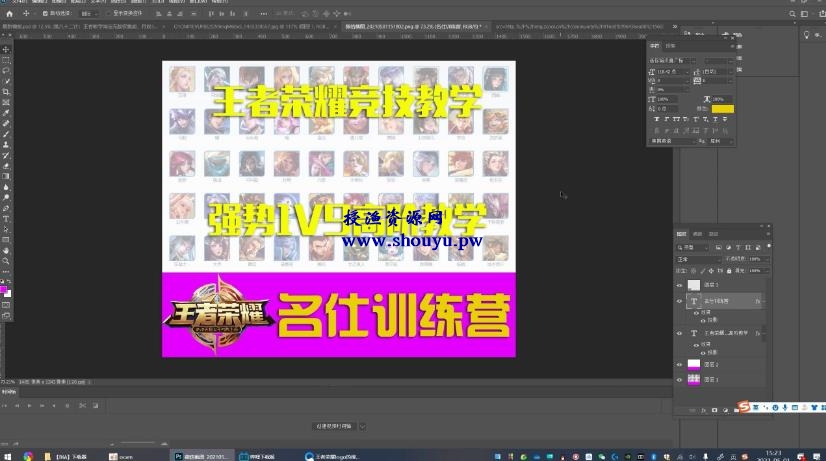Open the Auto-Select target dropdown
The height and width of the screenshot is (461, 826).
click(88, 14)
